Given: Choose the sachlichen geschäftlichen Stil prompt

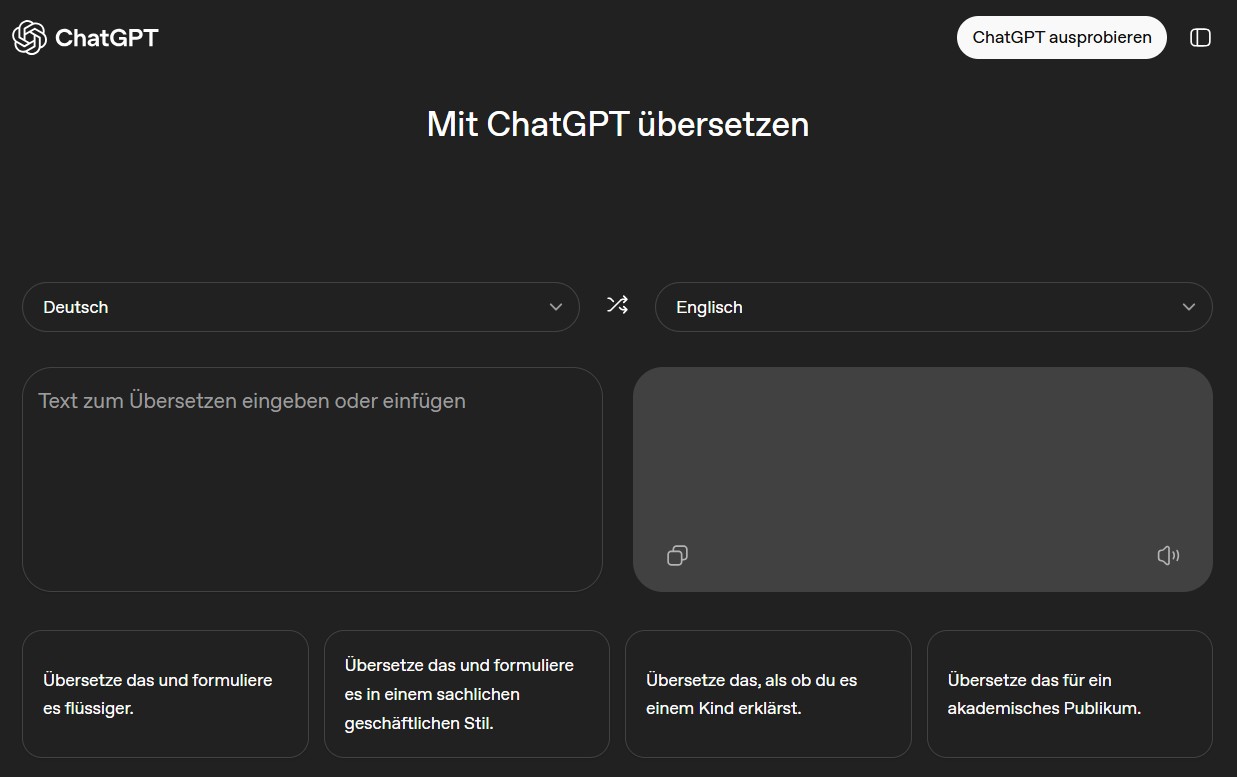Looking at the screenshot, I should [x=466, y=693].
